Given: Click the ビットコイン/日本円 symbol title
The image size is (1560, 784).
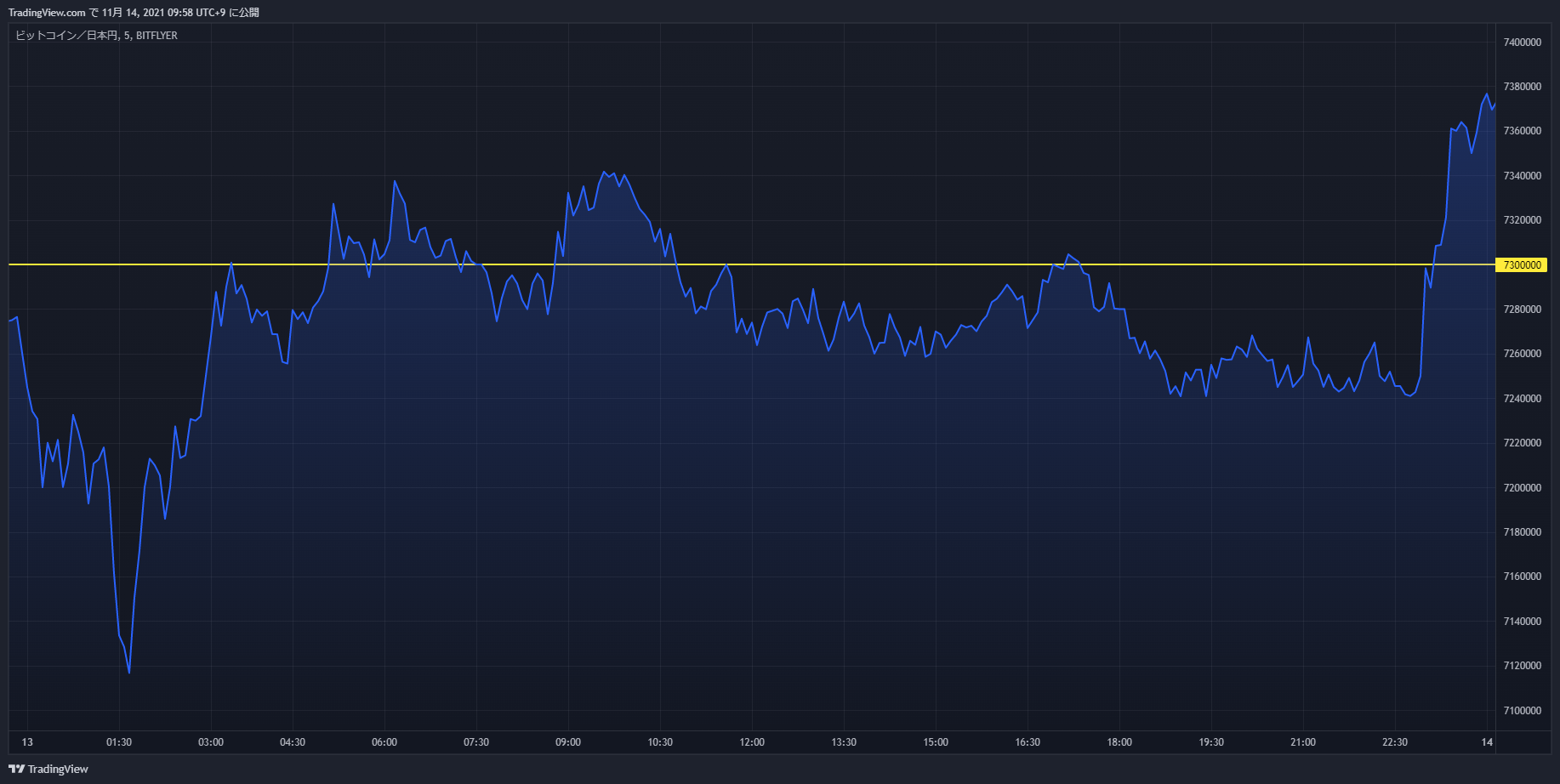Looking at the screenshot, I should tap(66, 36).
